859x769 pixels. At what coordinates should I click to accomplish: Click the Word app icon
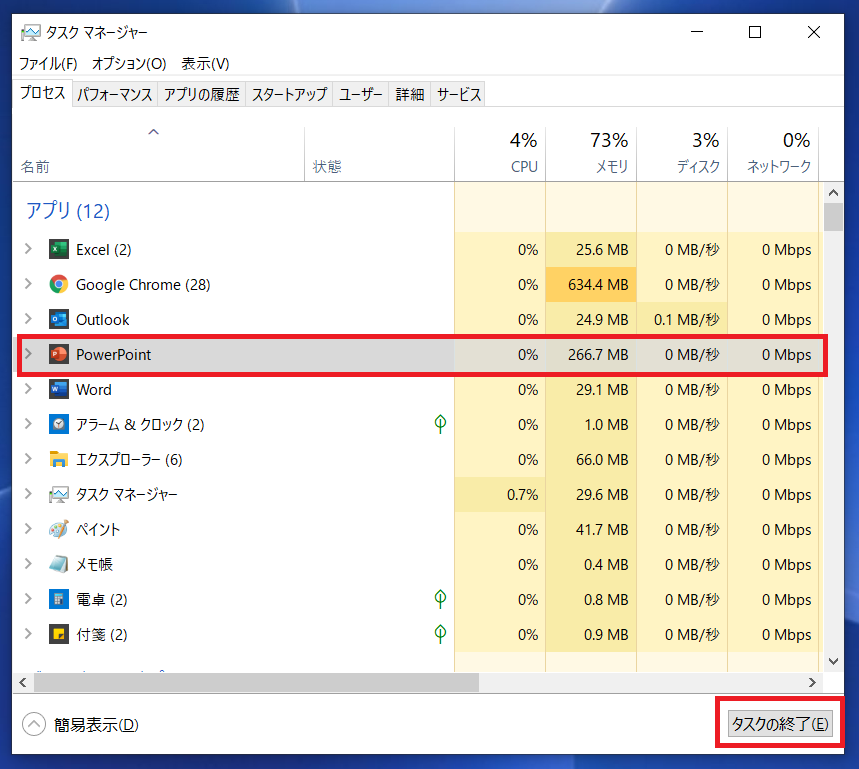click(x=59, y=390)
